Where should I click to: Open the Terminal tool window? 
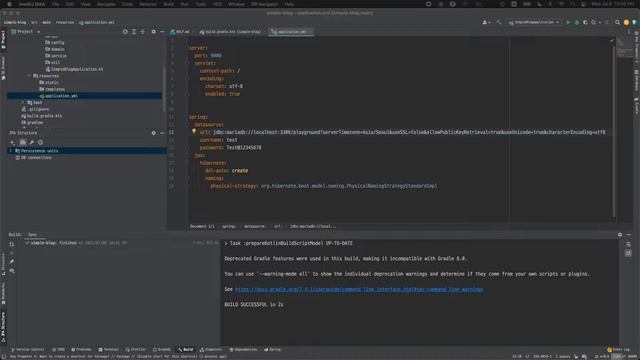[x=109, y=350]
